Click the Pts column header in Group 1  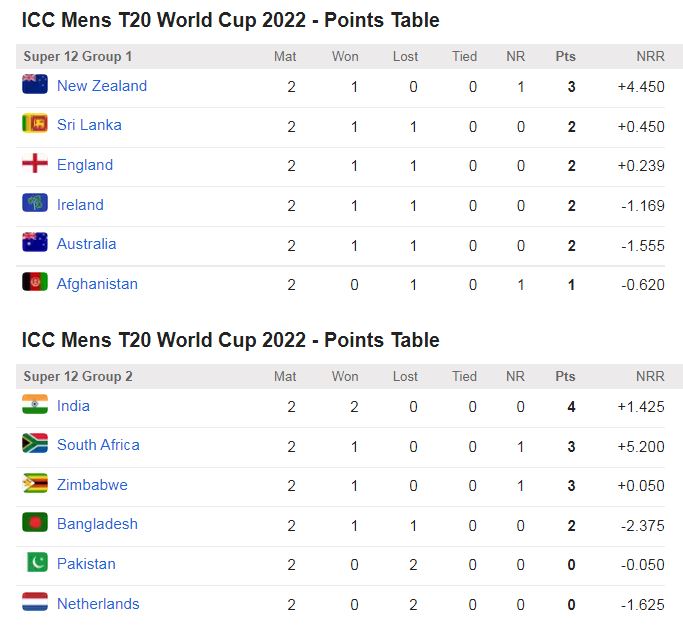click(x=566, y=57)
